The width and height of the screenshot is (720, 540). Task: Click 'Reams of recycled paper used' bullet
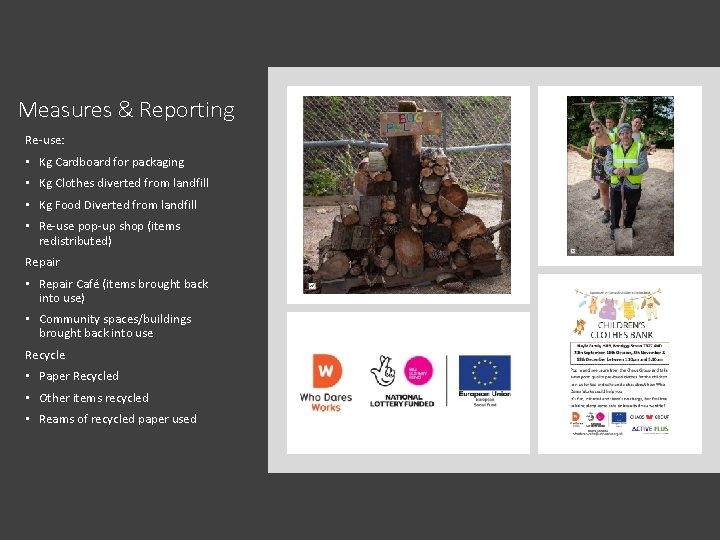coord(118,419)
